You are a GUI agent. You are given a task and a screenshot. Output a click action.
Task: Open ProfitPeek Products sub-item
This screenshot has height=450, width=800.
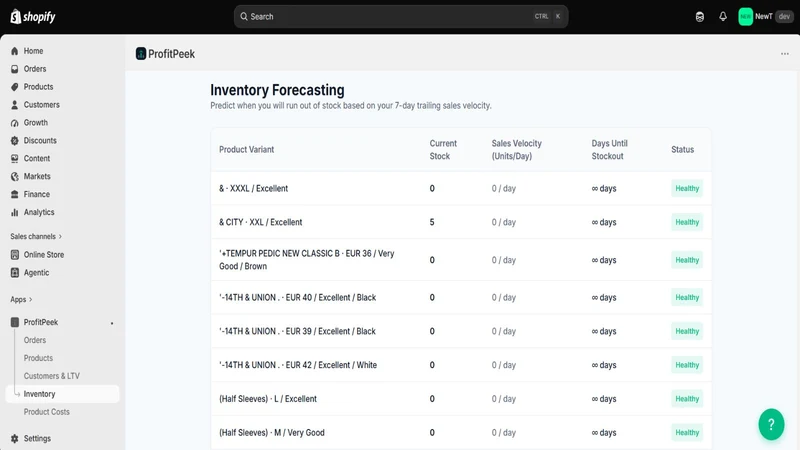click(x=38, y=358)
